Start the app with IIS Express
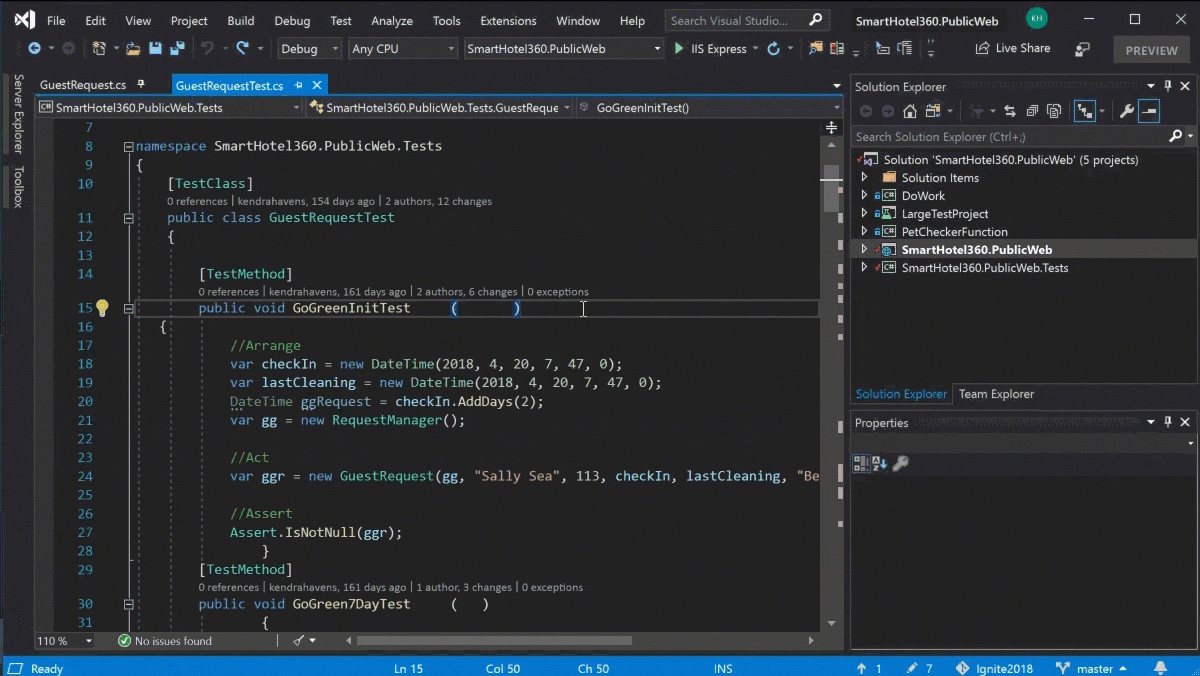 [711, 49]
